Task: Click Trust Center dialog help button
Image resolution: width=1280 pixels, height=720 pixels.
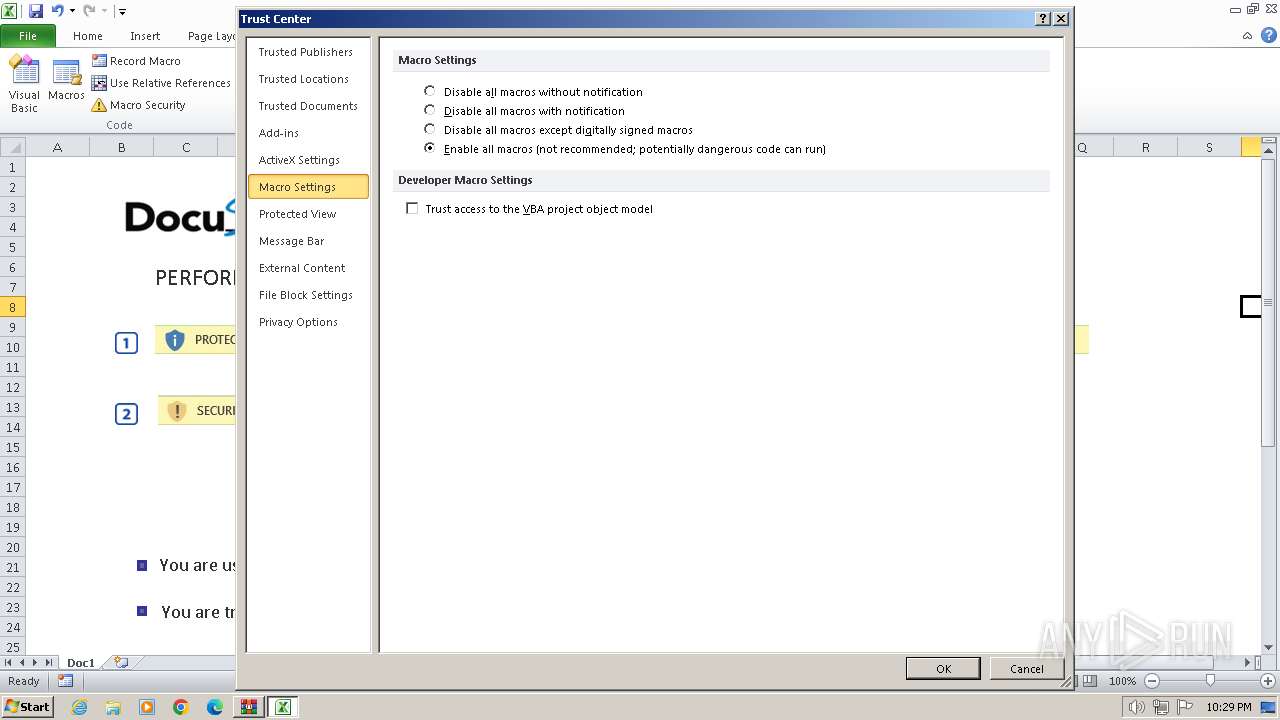Action: tap(1042, 19)
